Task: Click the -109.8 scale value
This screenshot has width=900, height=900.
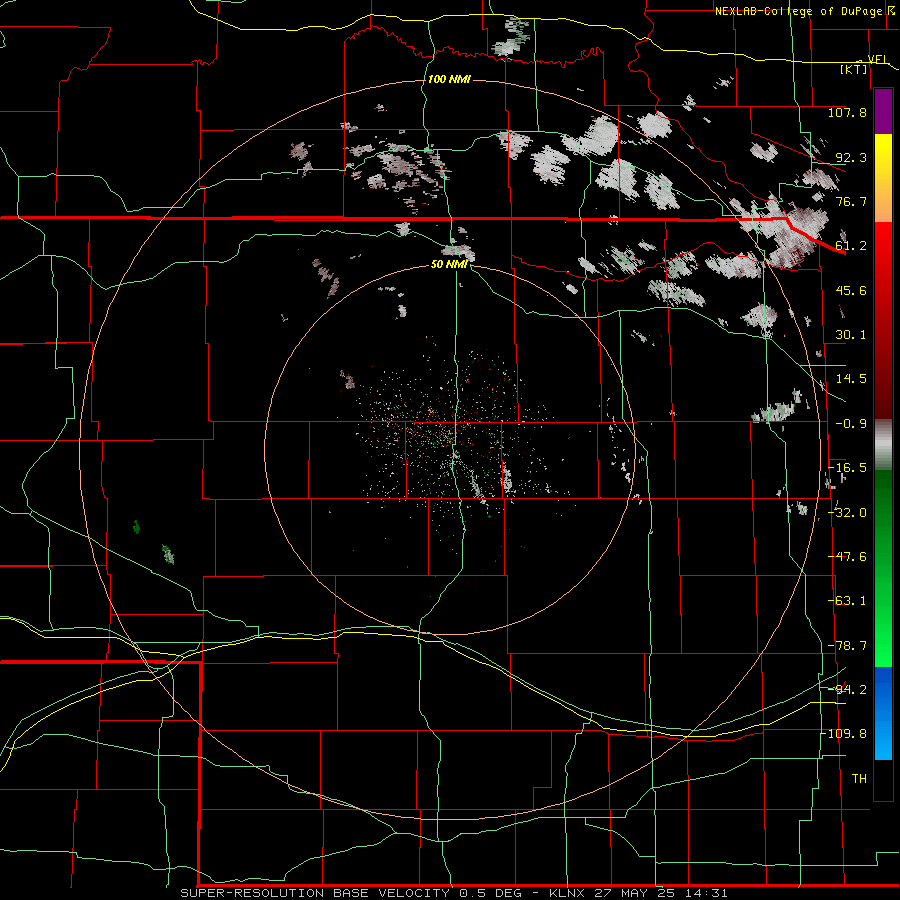Action: [845, 734]
